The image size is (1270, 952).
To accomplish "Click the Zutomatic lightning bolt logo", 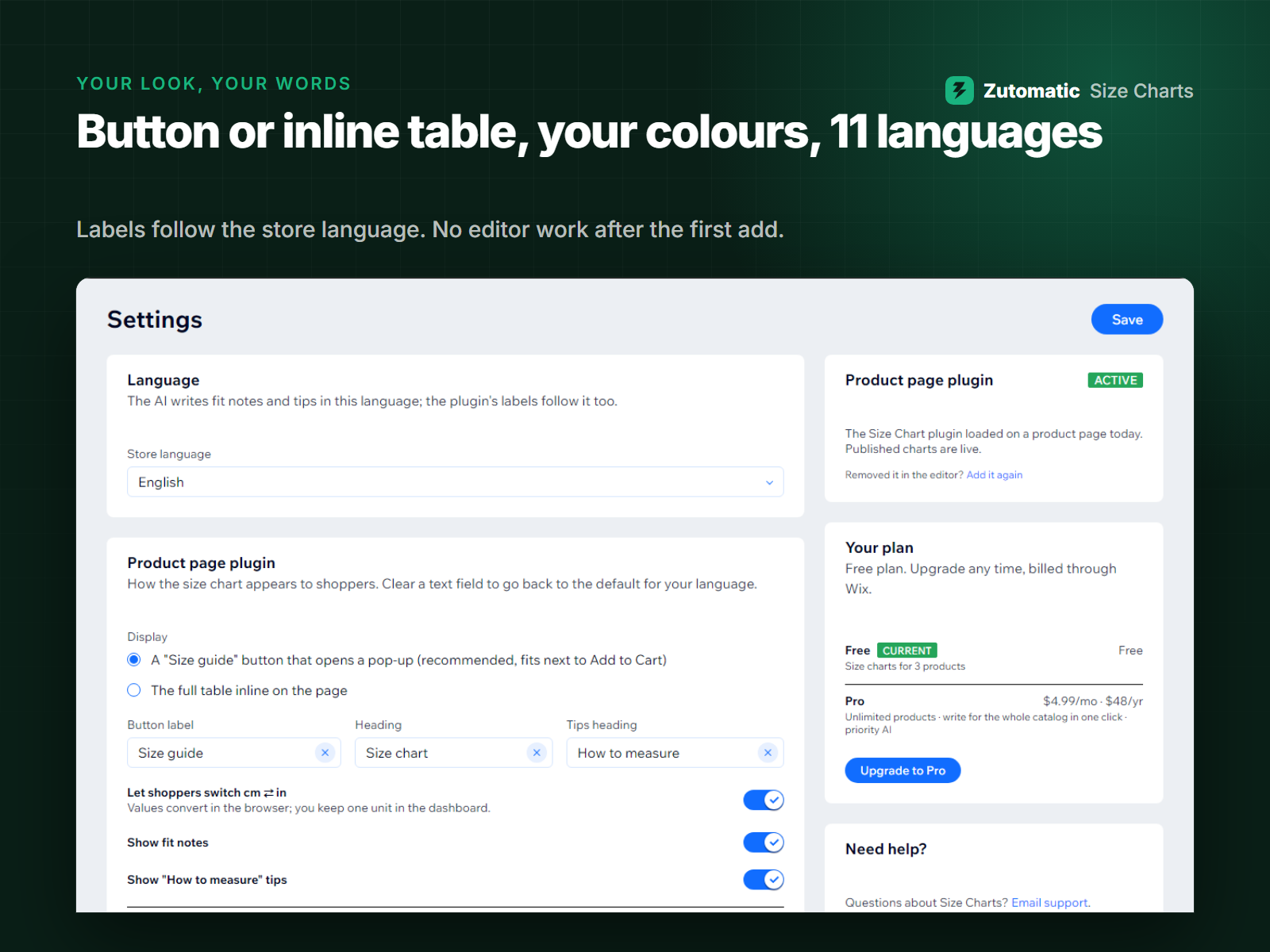I will click(x=960, y=90).
